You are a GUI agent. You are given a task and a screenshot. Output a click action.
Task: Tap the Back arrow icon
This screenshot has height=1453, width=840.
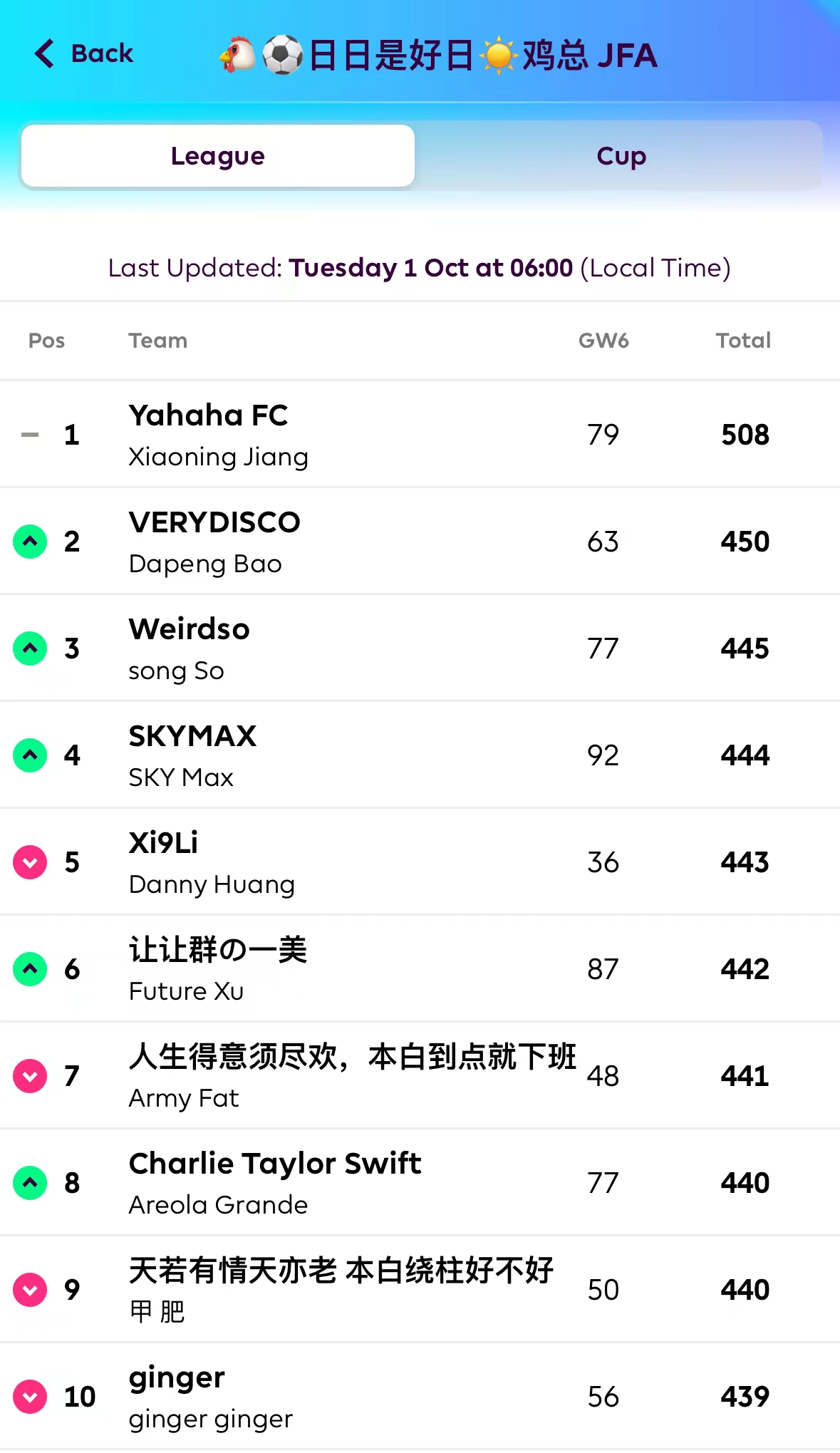tap(44, 53)
